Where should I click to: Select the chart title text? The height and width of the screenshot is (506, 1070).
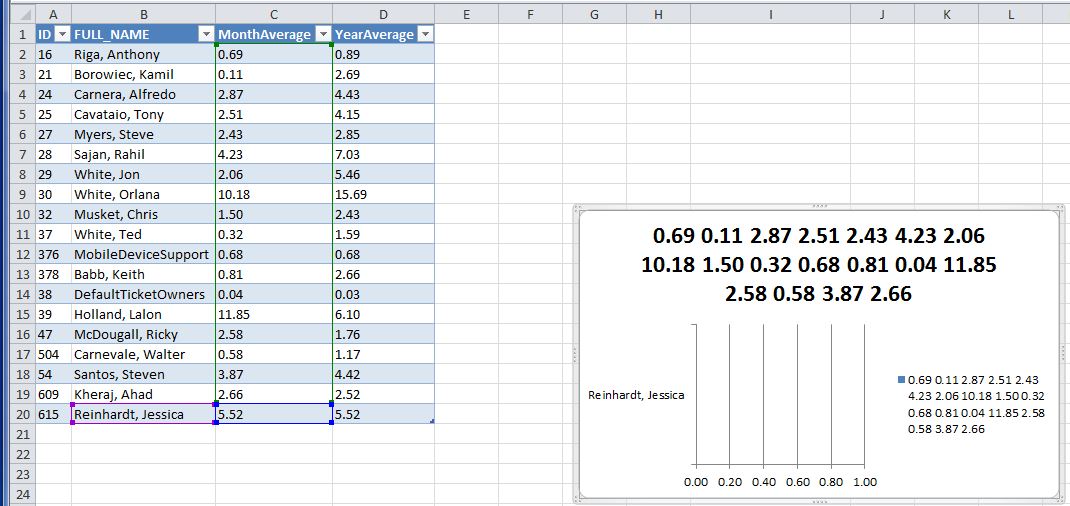819,265
